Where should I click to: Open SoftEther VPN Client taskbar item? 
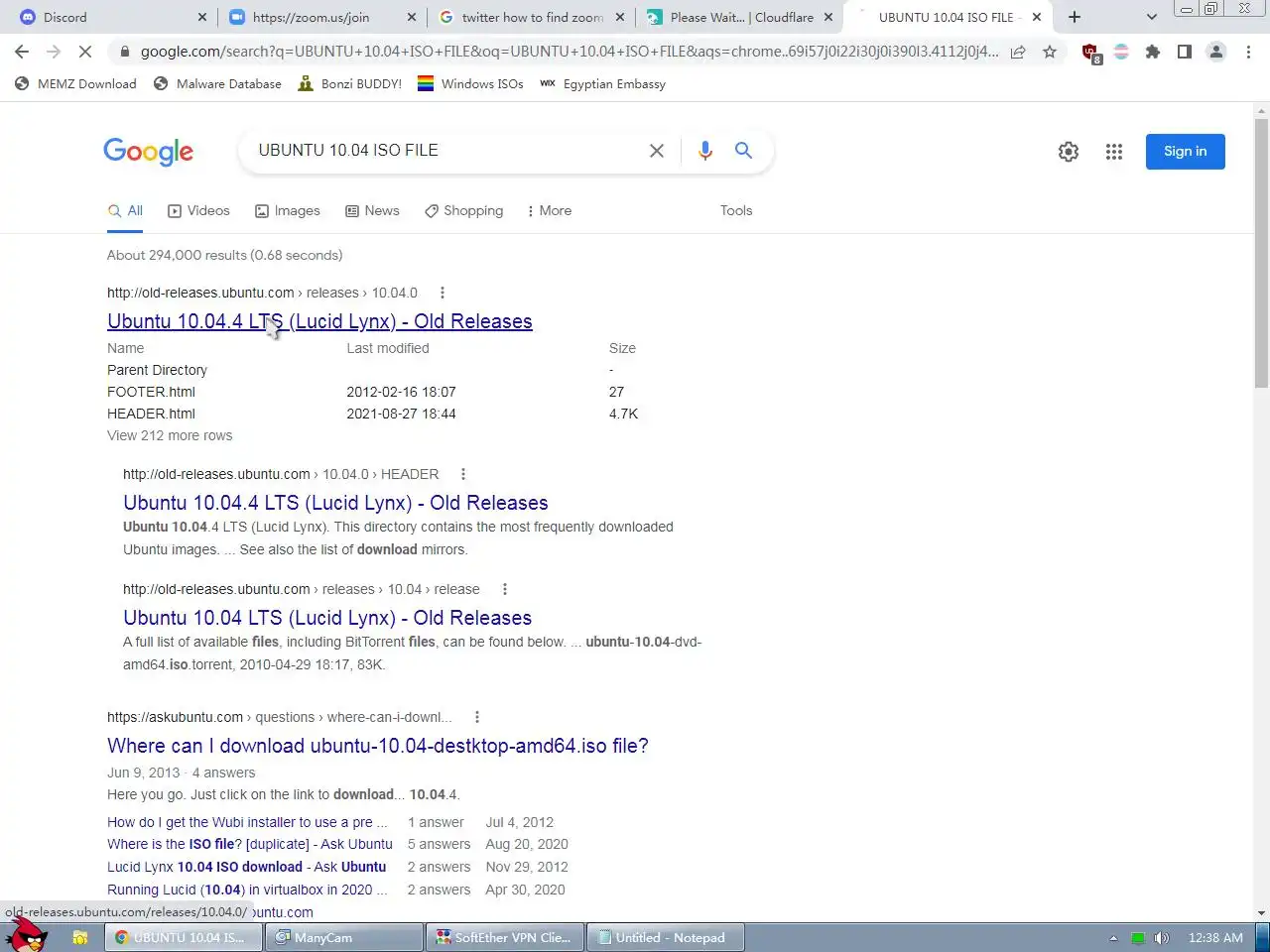[504, 937]
